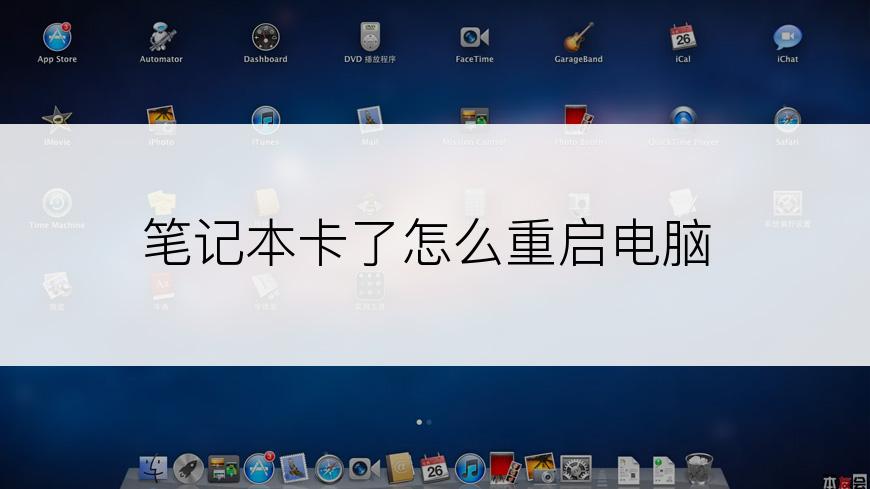This screenshot has width=870, height=489.
Task: Open Dashboard in the Launchpad grid
Action: (x=265, y=38)
